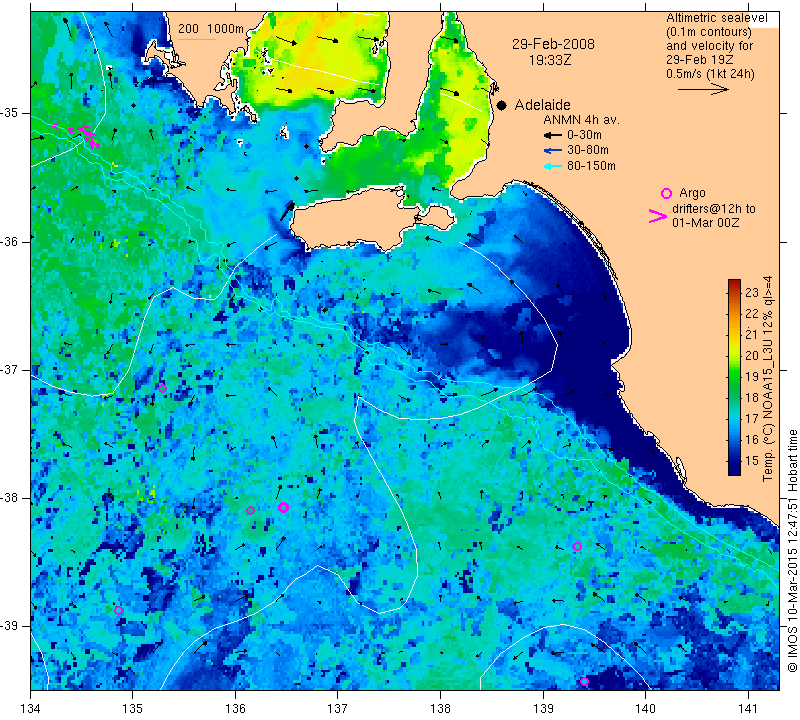
Task: Click the black 0-30m legend arrow
Action: click(x=553, y=135)
